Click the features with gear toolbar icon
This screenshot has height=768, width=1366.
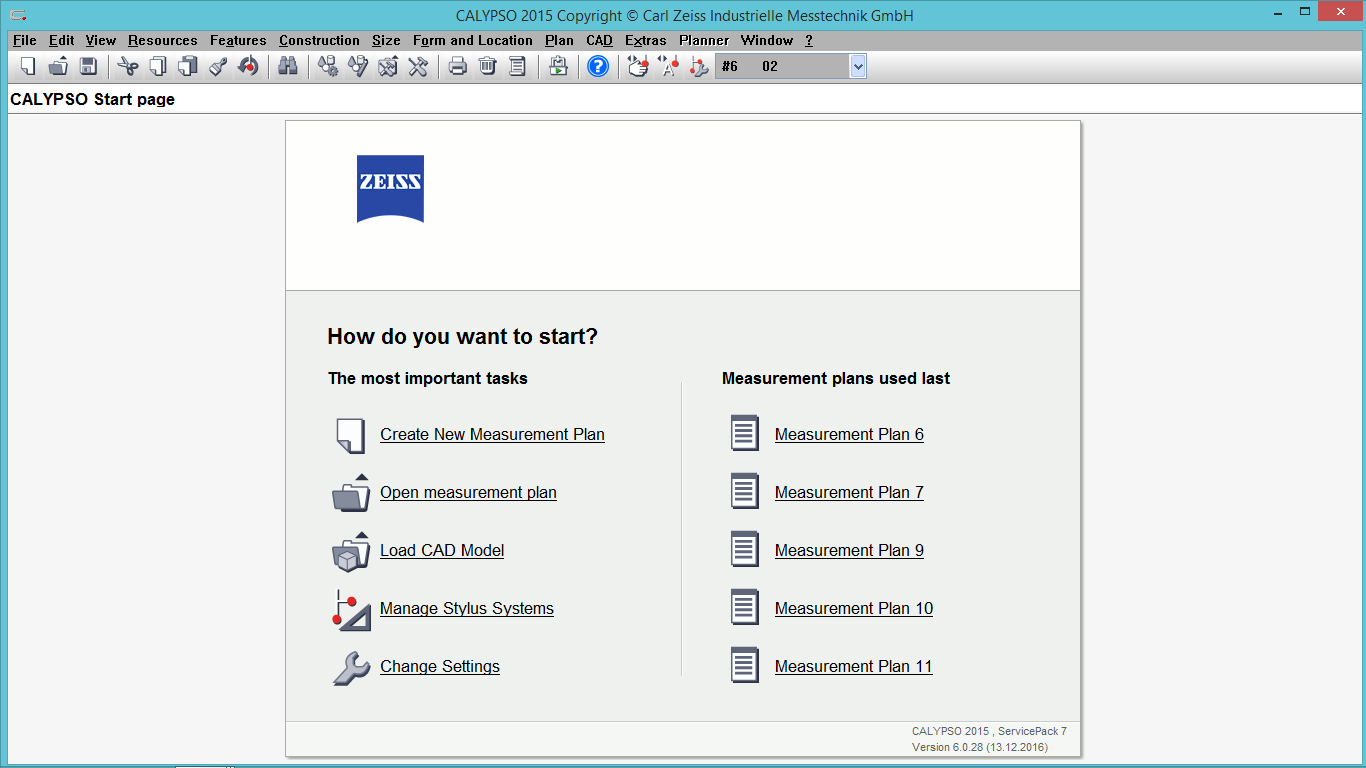pos(328,66)
